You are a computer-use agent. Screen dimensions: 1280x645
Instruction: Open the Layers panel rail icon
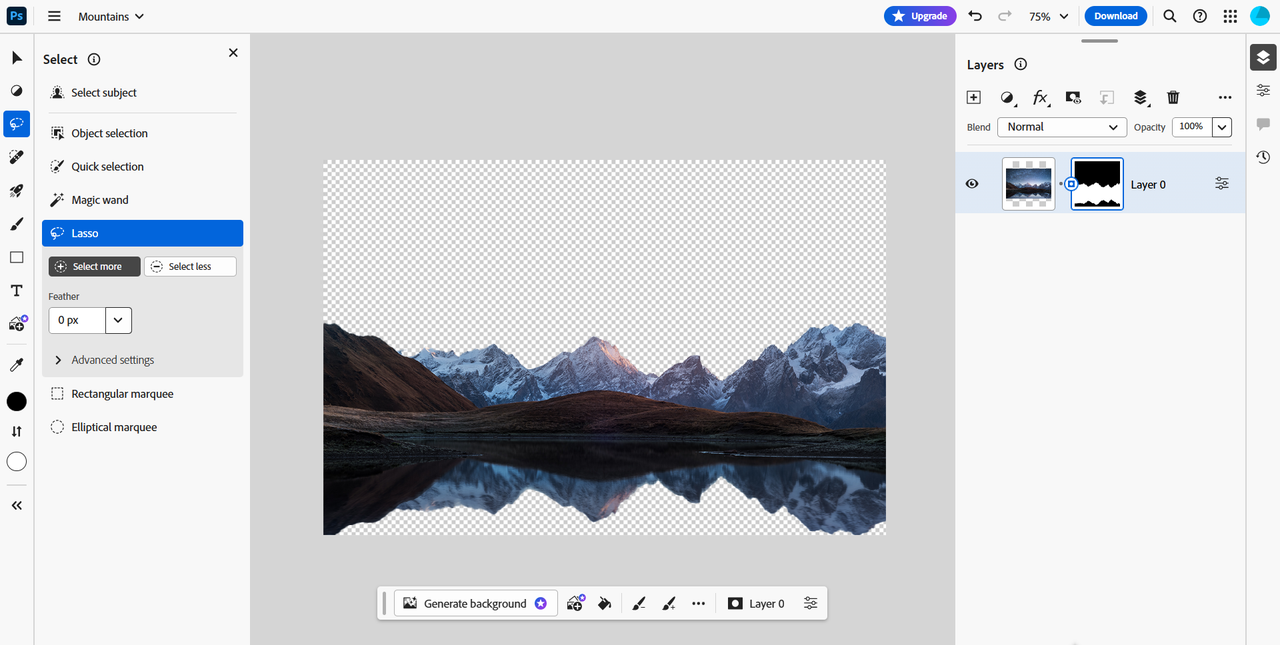click(1263, 58)
